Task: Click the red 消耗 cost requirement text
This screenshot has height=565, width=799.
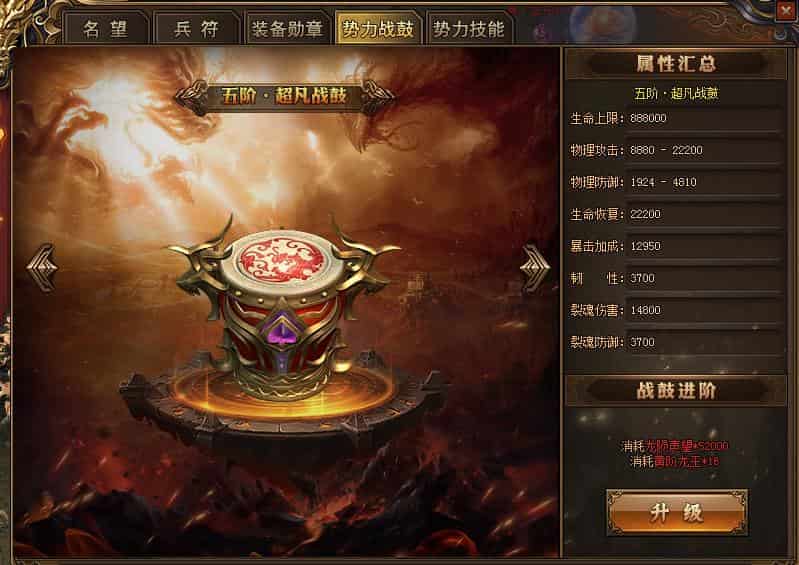Action: pos(675,453)
